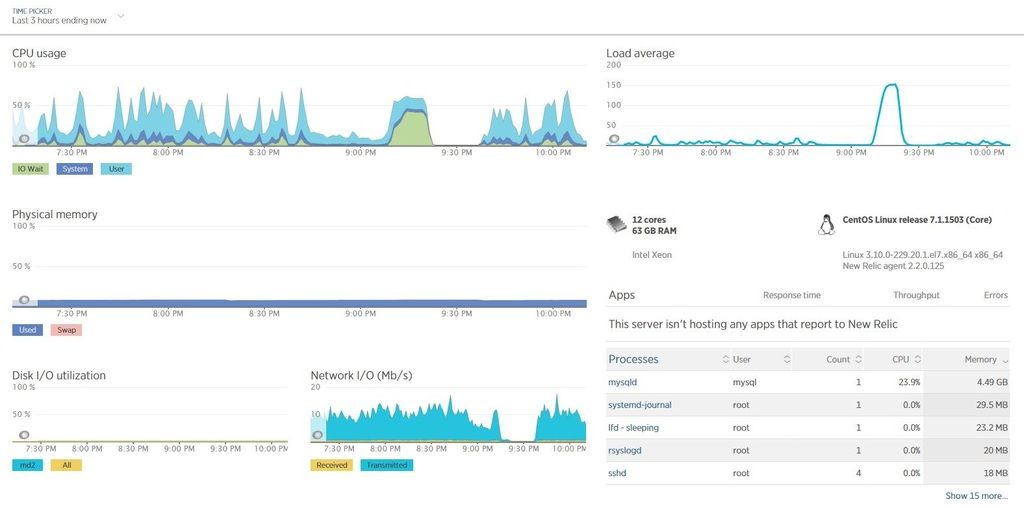Open the systemd-journal process link
Image resolution: width=1024 pixels, height=508 pixels.
(x=639, y=405)
